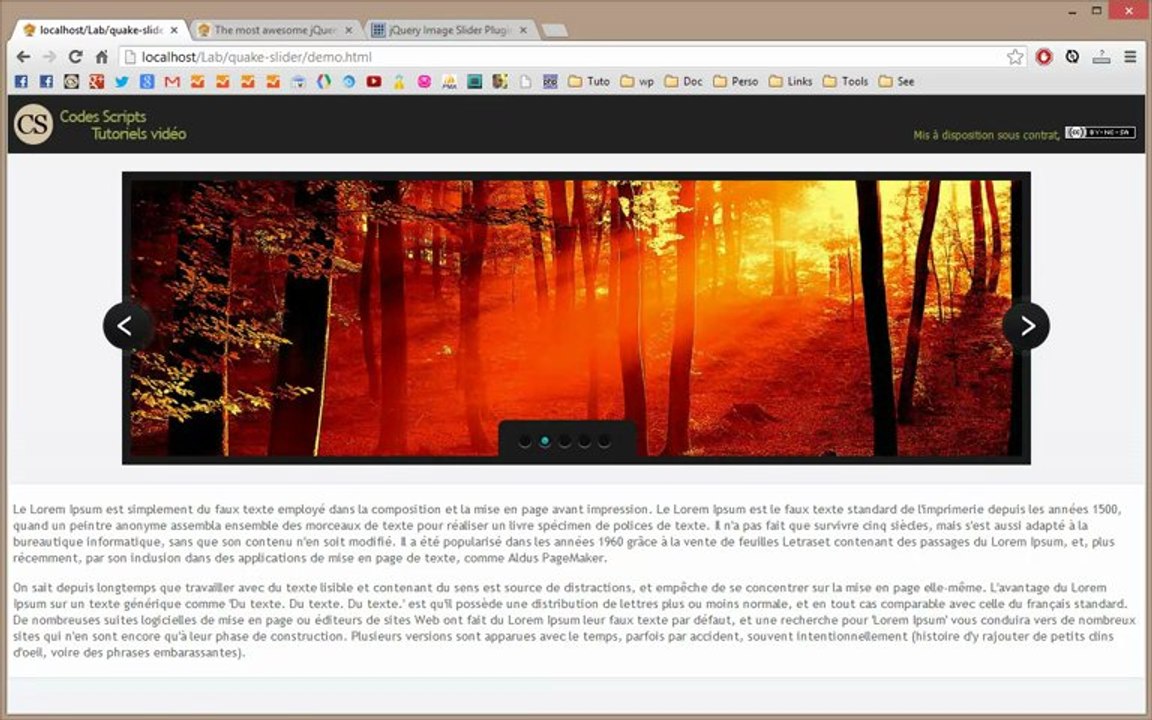Advance to the next slide with right arrow
This screenshot has height=720, width=1152.
pyautogui.click(x=1026, y=325)
